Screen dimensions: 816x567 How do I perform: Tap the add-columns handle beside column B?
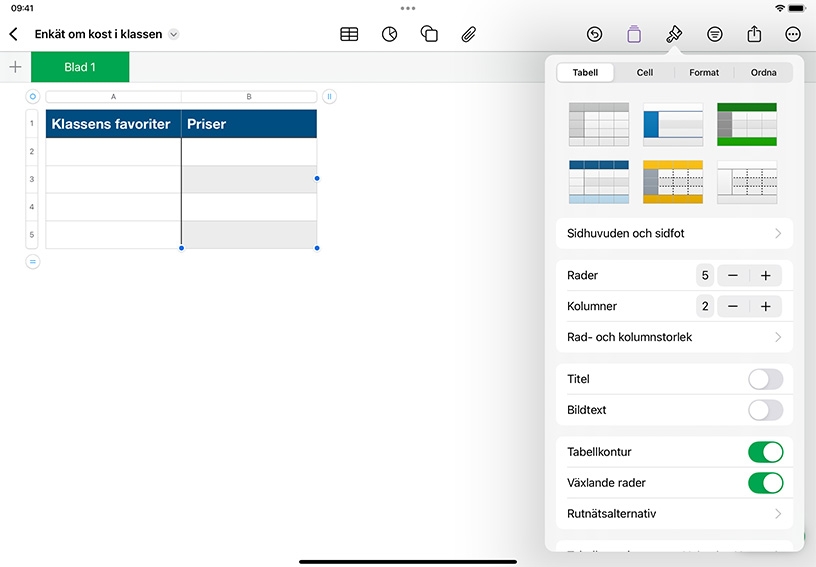[x=329, y=97]
